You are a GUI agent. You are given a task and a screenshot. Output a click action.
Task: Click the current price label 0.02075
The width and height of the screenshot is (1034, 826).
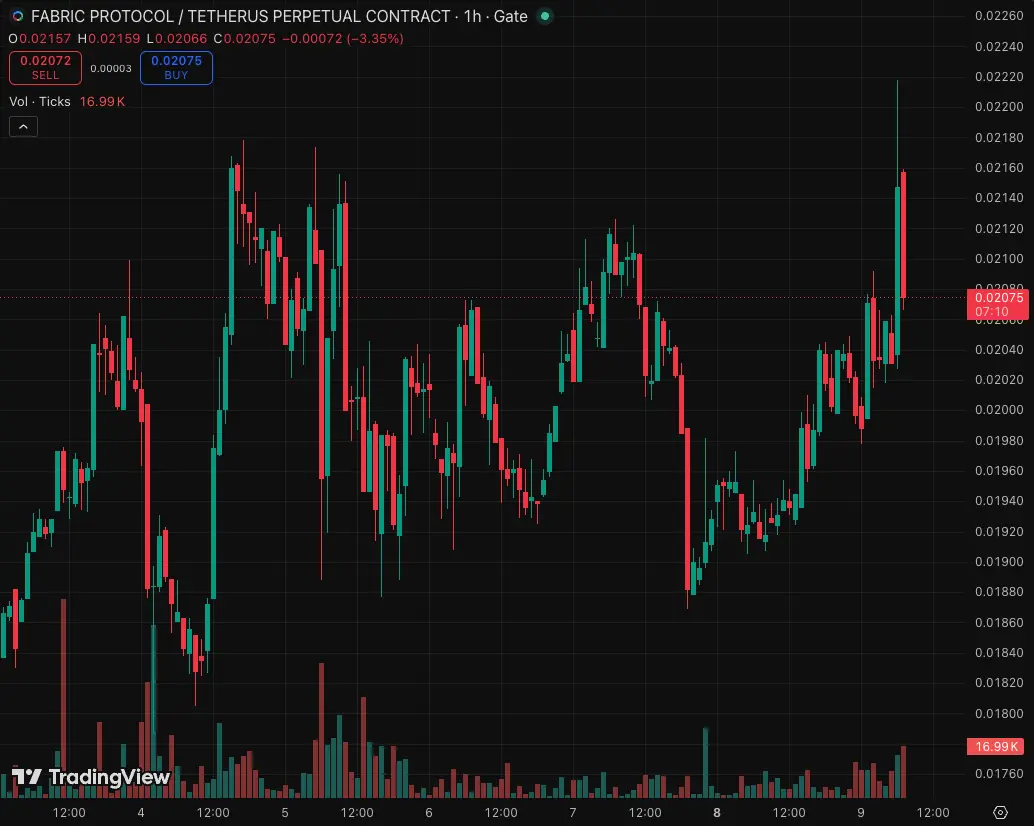tap(999, 305)
